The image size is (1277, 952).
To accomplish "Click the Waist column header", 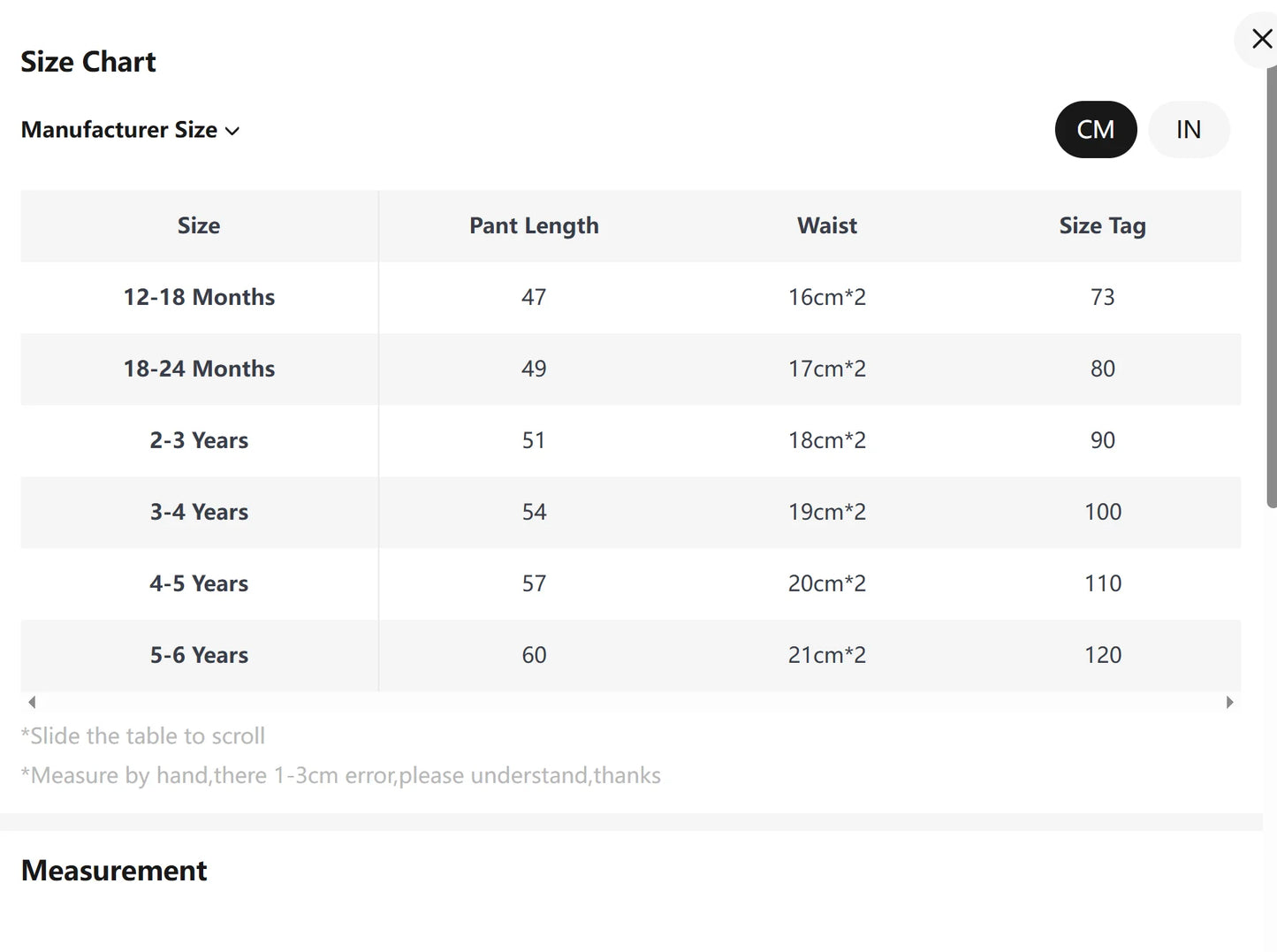I will [x=826, y=225].
